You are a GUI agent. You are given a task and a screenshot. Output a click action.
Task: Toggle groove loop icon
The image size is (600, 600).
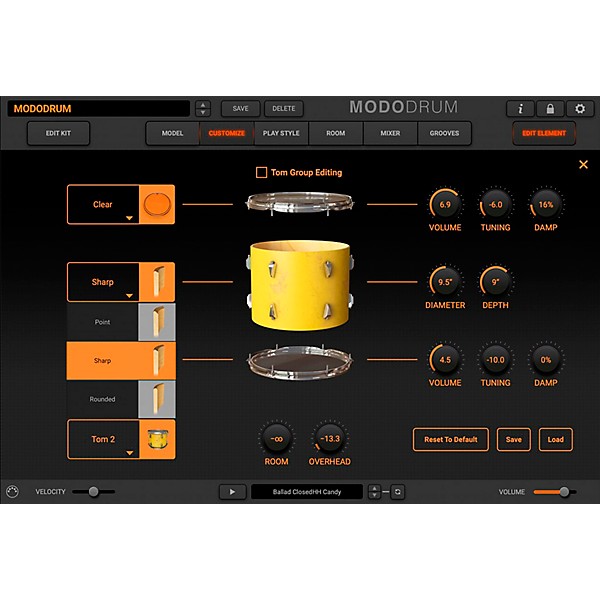tap(398, 492)
